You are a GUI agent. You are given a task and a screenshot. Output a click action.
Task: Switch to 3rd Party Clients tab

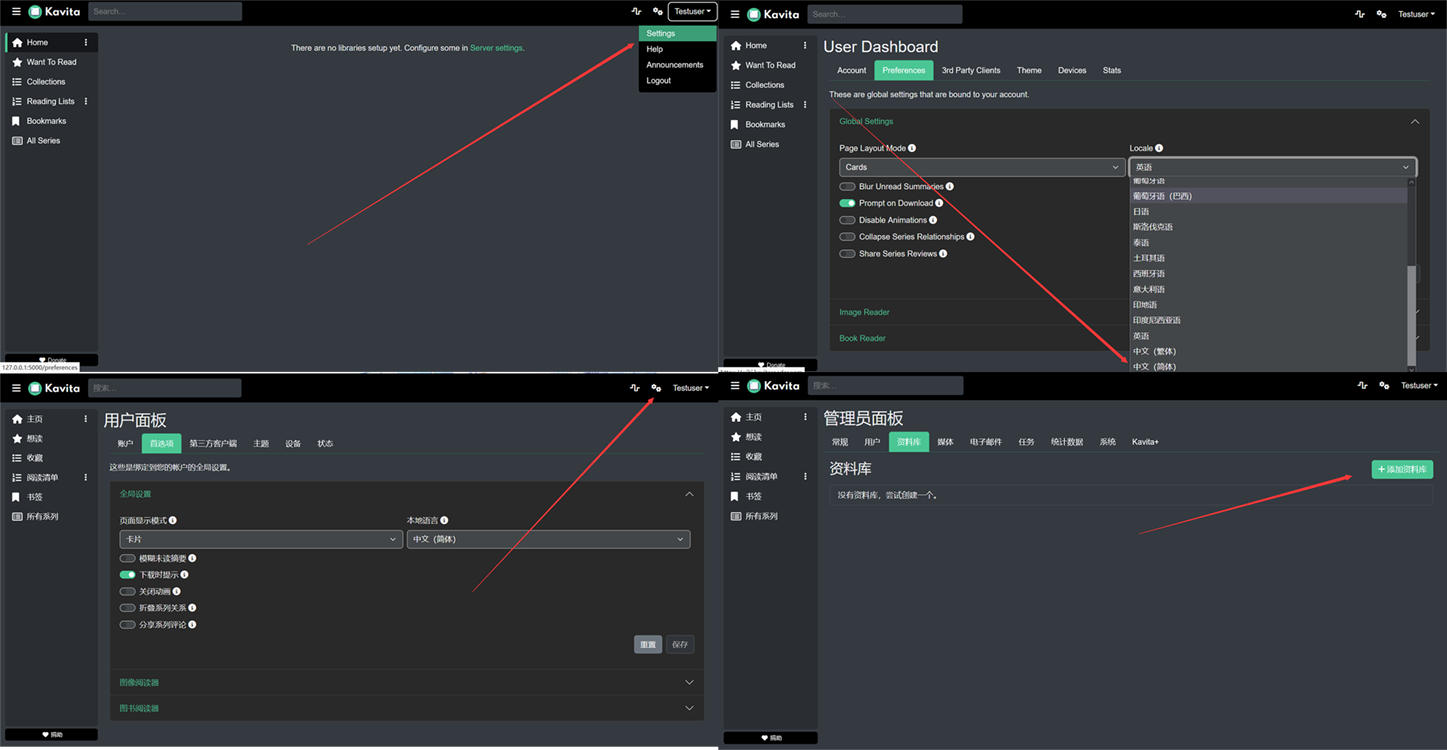click(x=971, y=70)
